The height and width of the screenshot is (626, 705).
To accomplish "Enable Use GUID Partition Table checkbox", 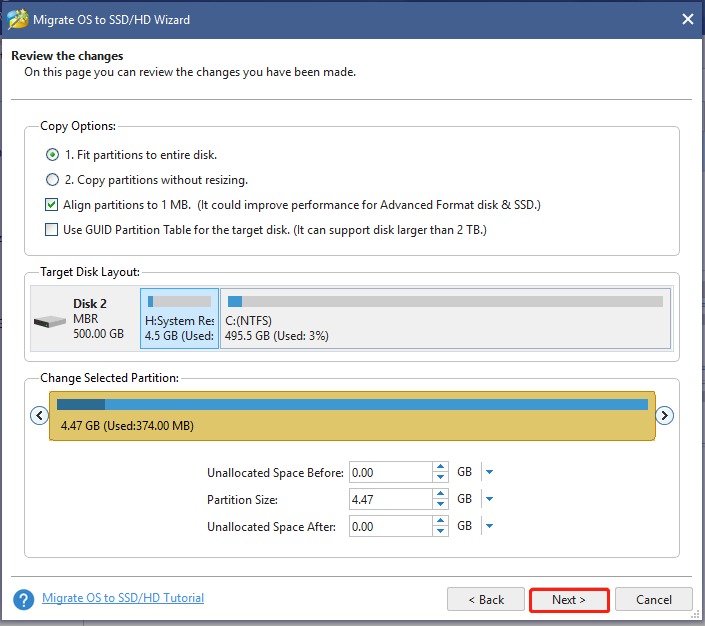I will tap(51, 230).
